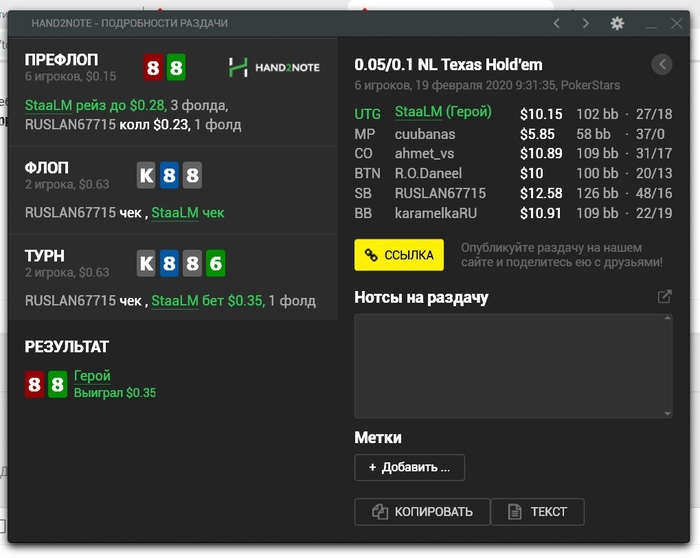
Task: Click the UTG position label
Action: (x=367, y=114)
